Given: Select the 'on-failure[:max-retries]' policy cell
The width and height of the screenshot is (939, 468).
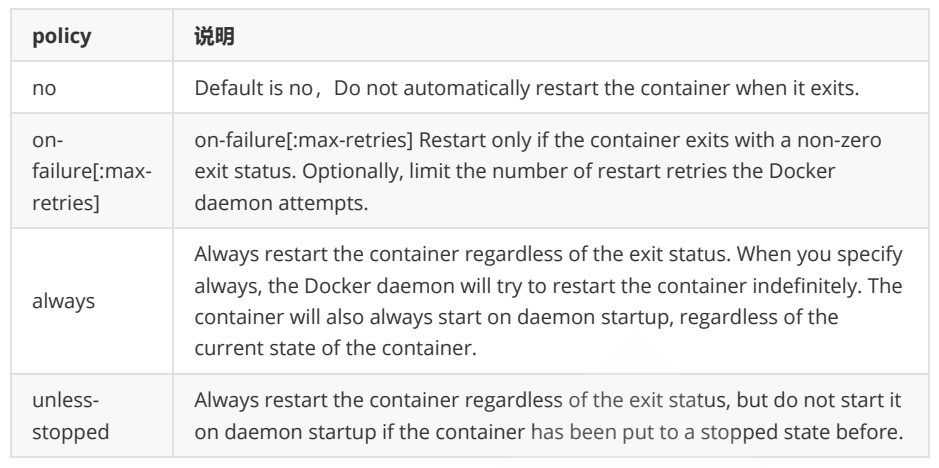Looking at the screenshot, I should [92, 171].
